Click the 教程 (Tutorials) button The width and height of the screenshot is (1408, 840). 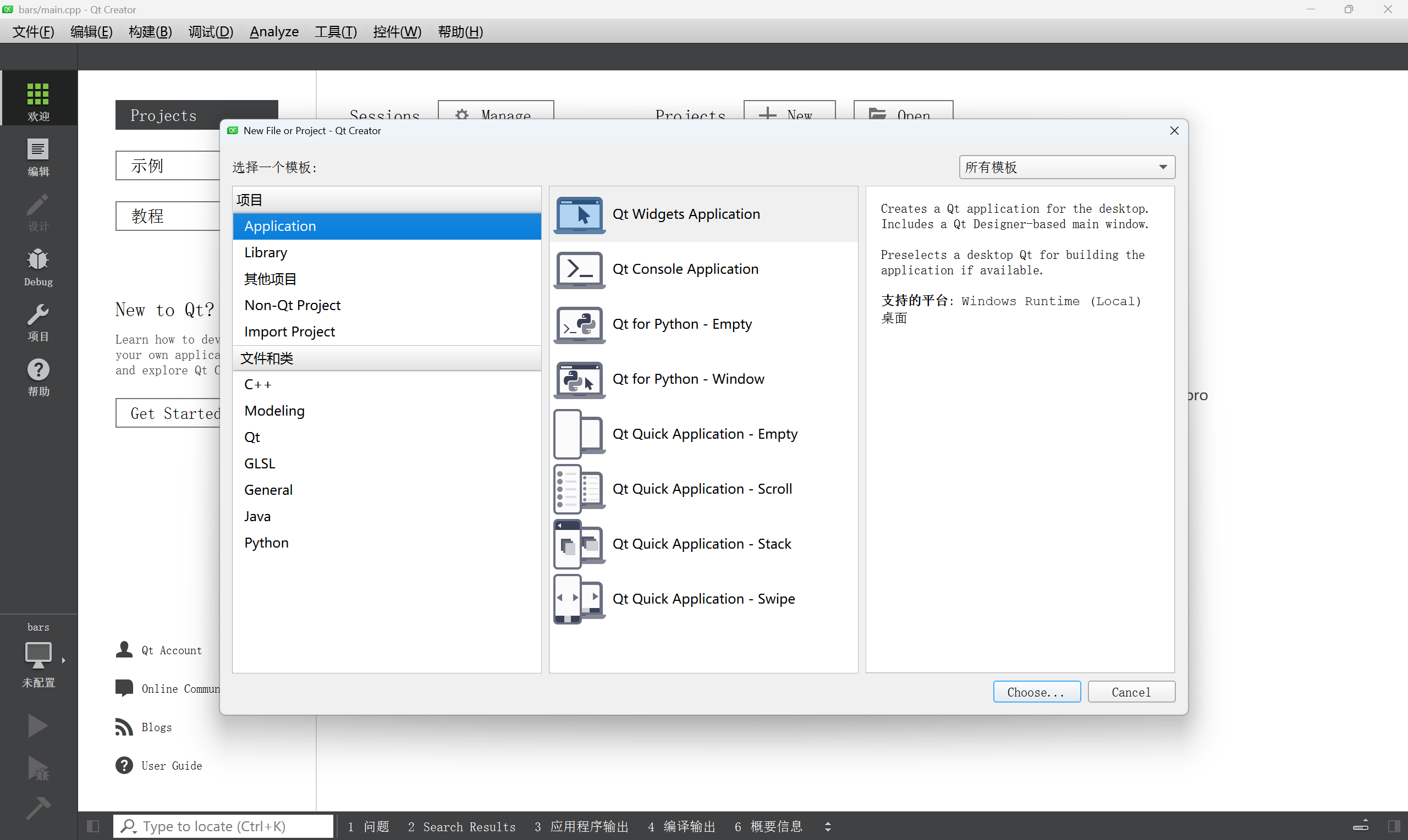tap(168, 215)
